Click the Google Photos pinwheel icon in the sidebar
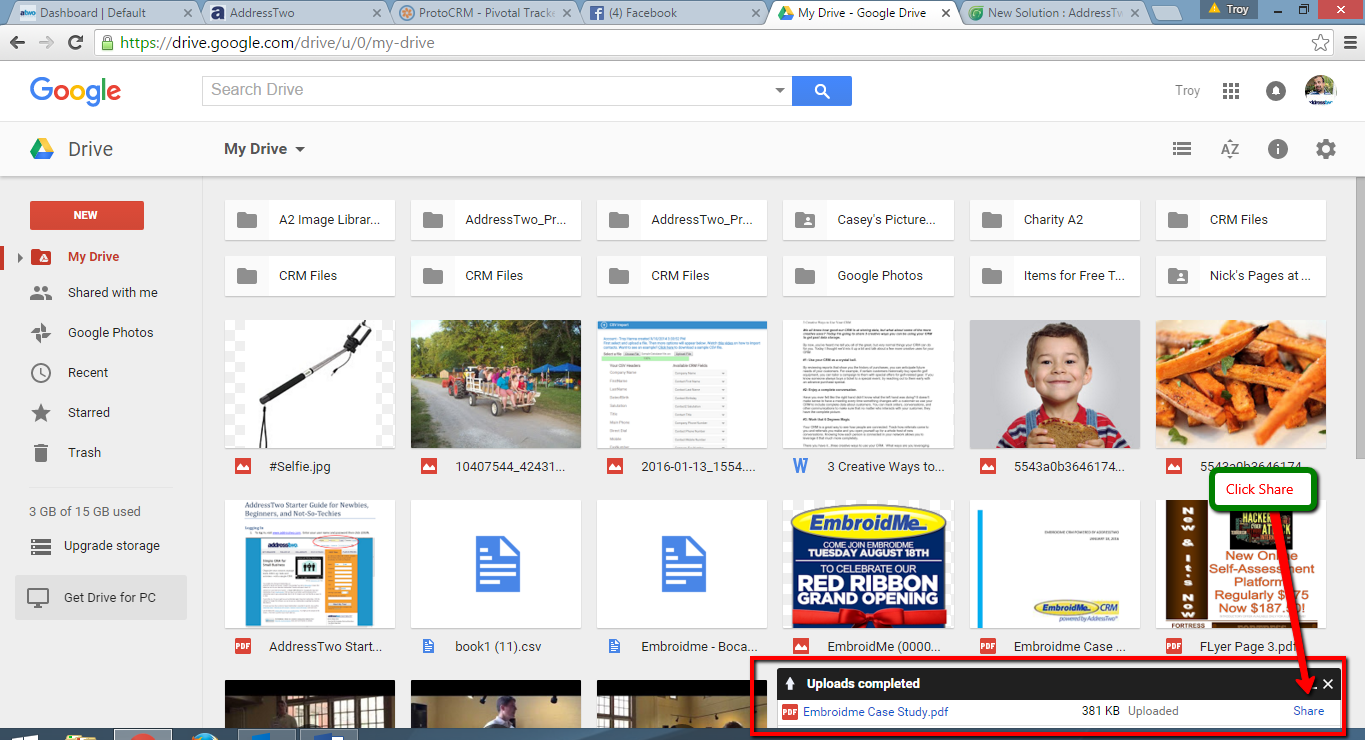1365x740 pixels. tap(41, 332)
